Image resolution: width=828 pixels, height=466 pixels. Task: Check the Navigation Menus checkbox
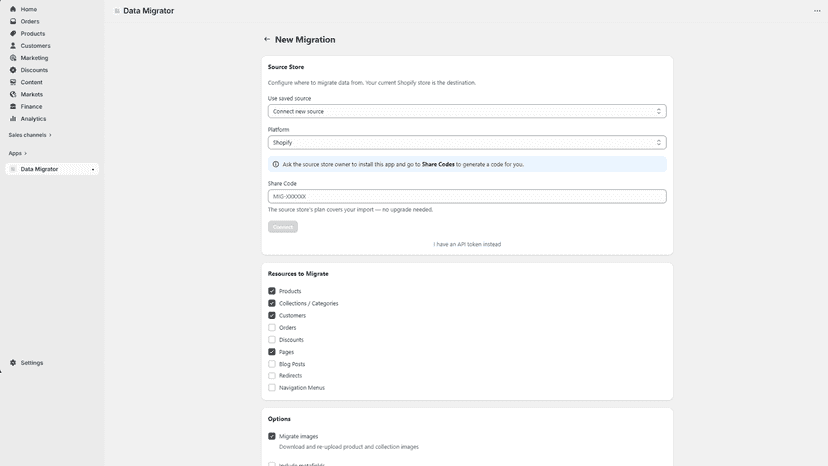[272, 388]
